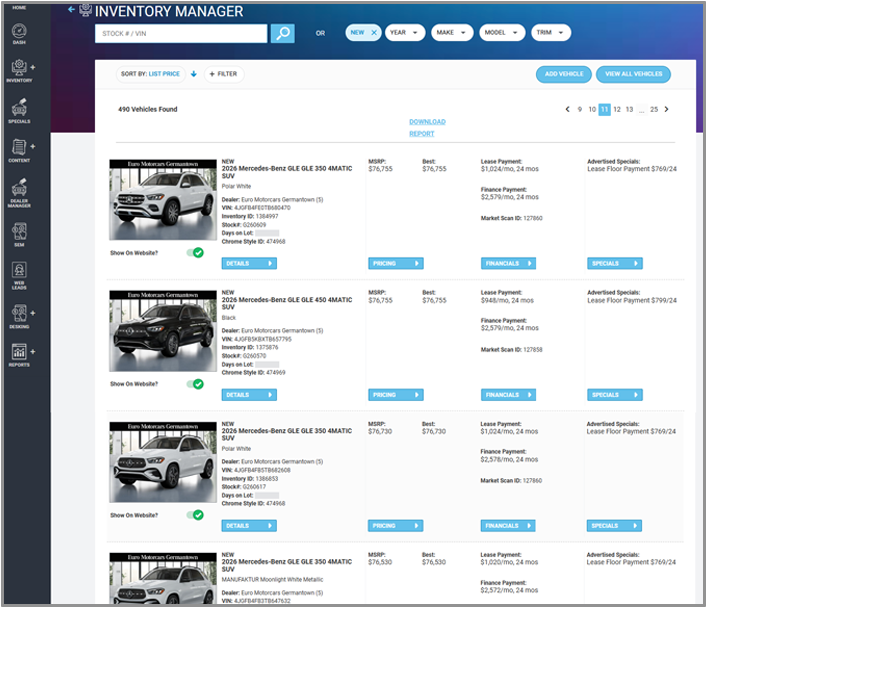878x697 pixels.
Task: Open Specials for the $76,755 GLE 350
Action: point(615,263)
